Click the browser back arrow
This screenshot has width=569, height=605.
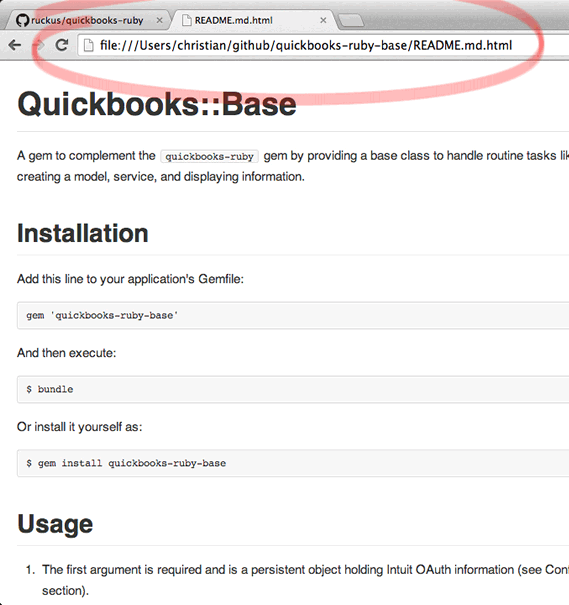[15, 45]
